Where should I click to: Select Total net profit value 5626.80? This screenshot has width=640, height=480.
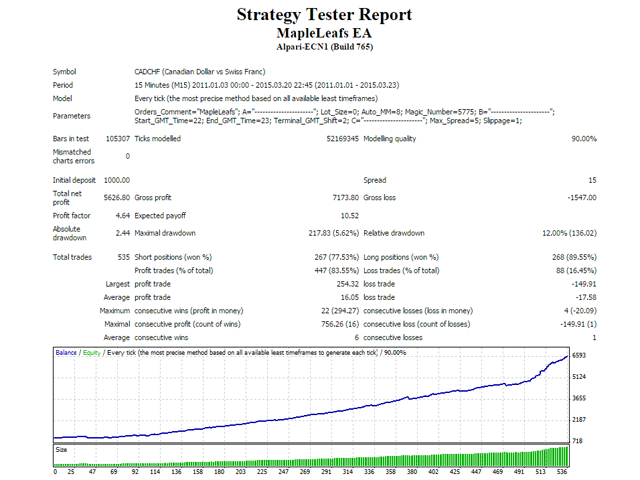[117, 198]
